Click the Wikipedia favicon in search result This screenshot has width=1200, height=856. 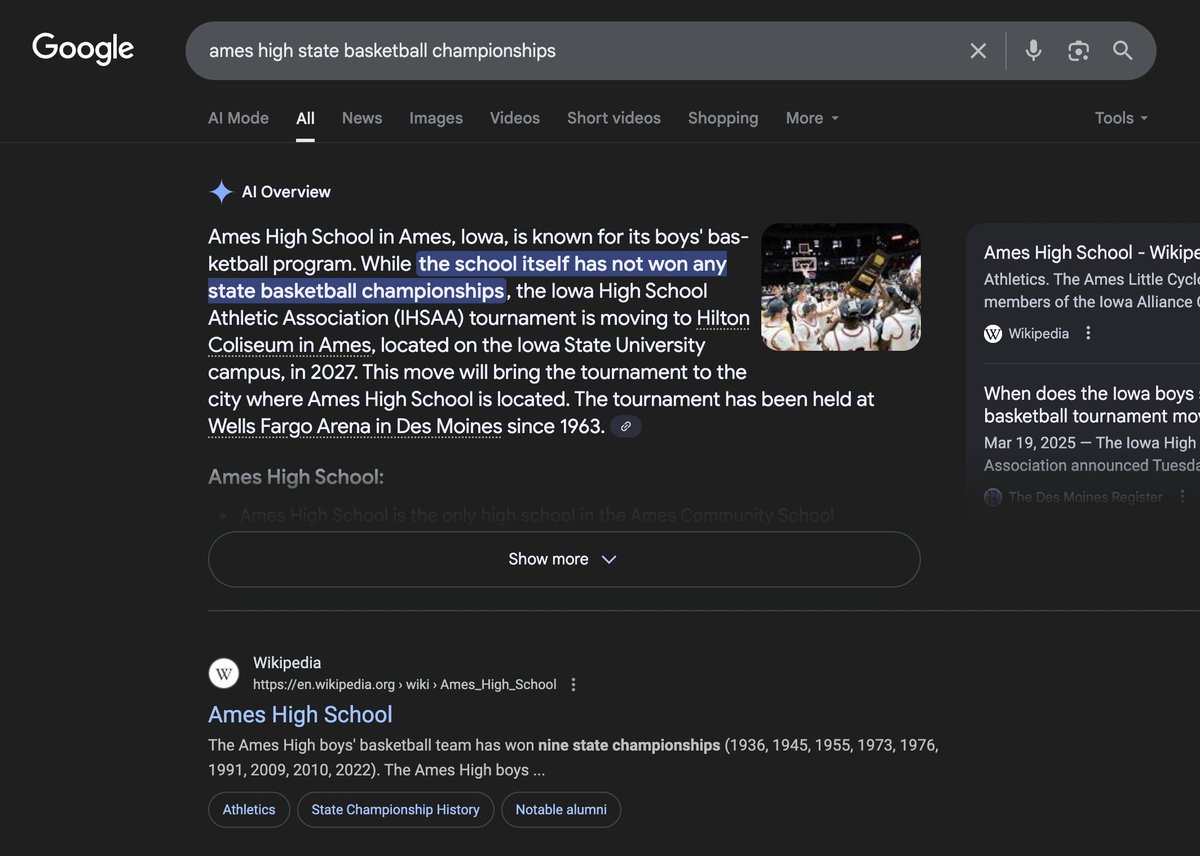click(x=224, y=673)
